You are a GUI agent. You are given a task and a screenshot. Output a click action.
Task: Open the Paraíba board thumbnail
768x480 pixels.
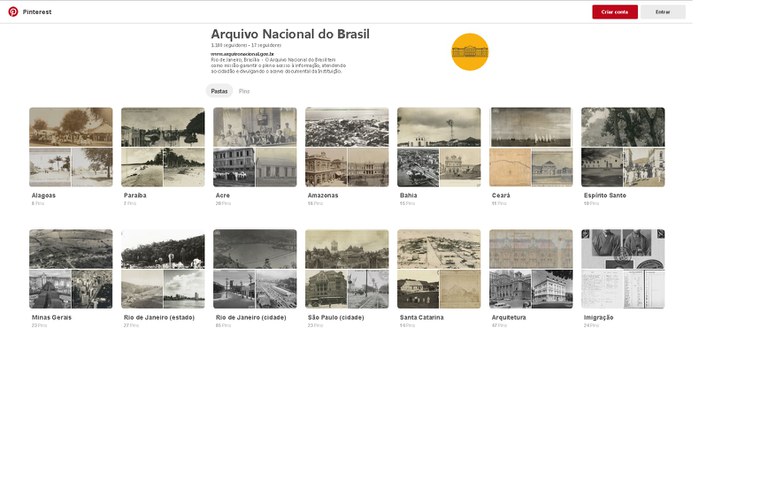click(163, 147)
